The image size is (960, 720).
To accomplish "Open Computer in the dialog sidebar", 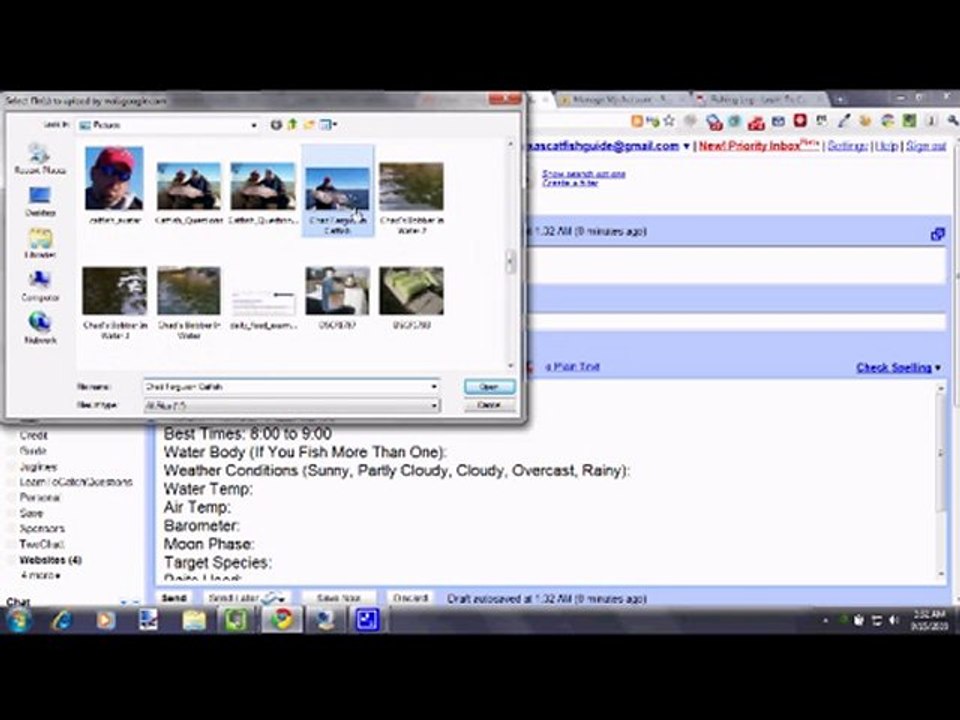I will pyautogui.click(x=39, y=287).
